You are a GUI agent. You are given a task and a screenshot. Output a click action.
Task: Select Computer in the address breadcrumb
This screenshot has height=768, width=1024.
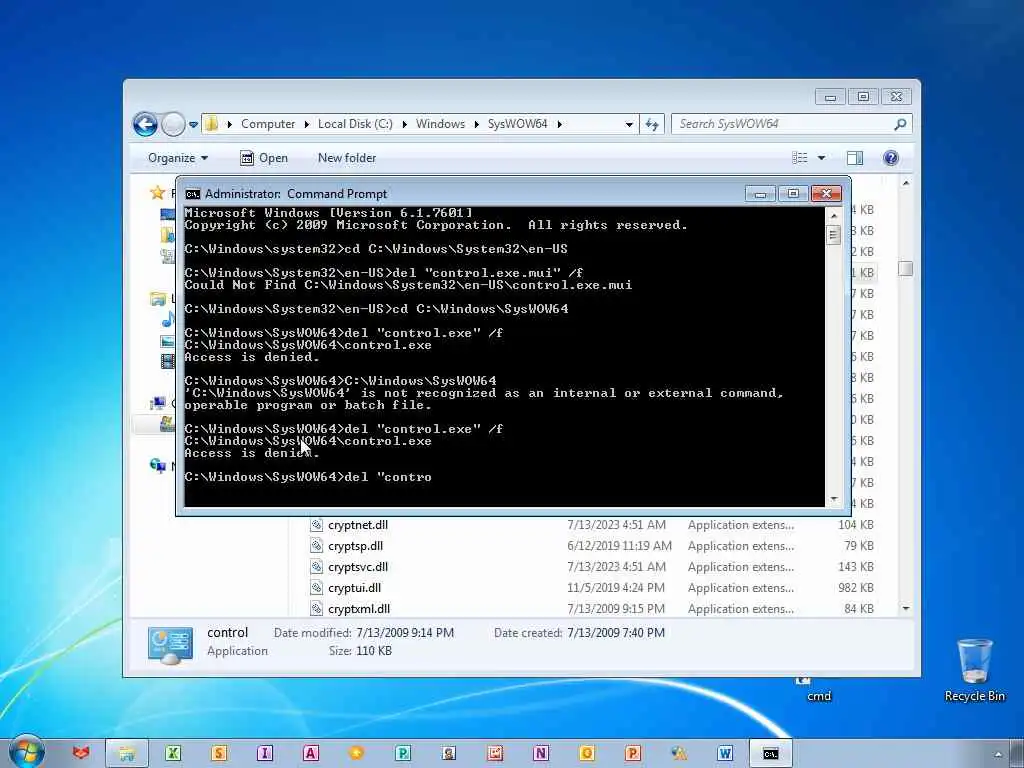click(268, 123)
